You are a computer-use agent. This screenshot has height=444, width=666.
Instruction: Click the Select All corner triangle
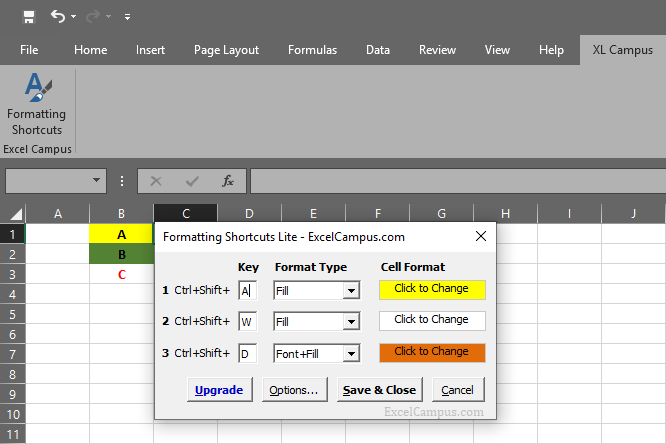[x=16, y=214]
